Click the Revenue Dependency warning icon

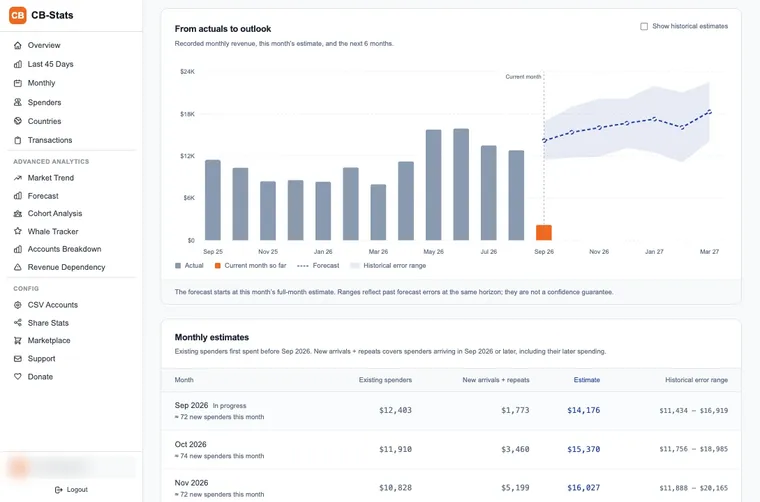tap(18, 267)
